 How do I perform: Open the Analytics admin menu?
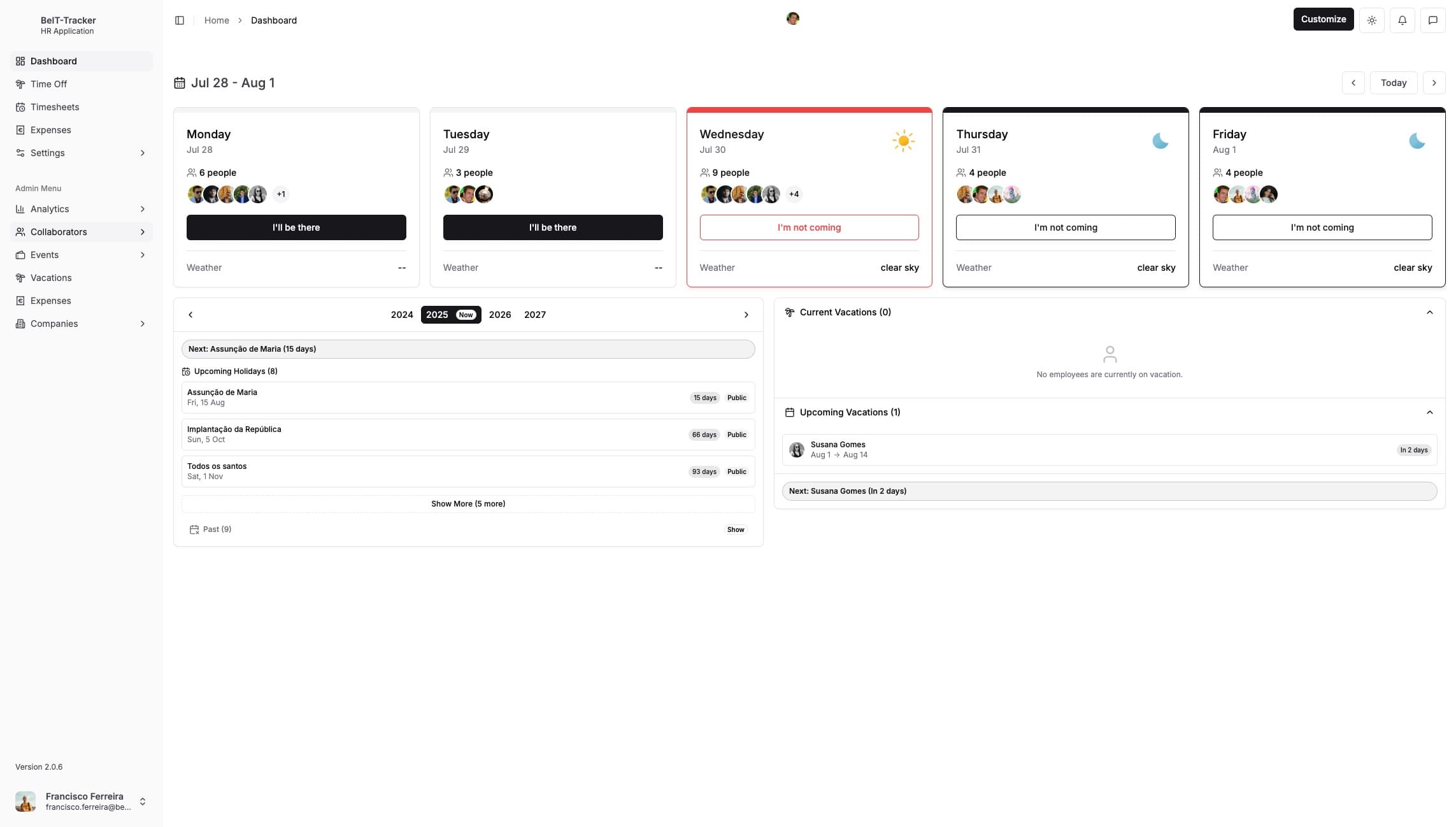click(50, 208)
